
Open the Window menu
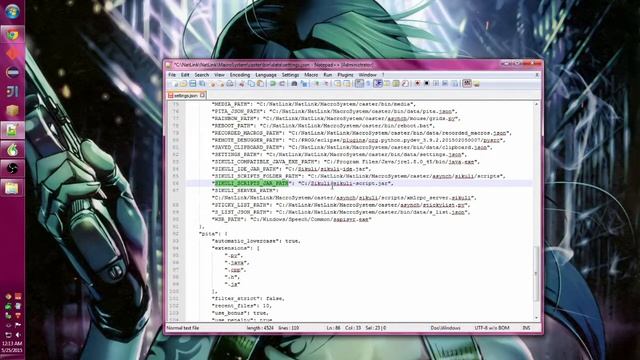coord(367,75)
